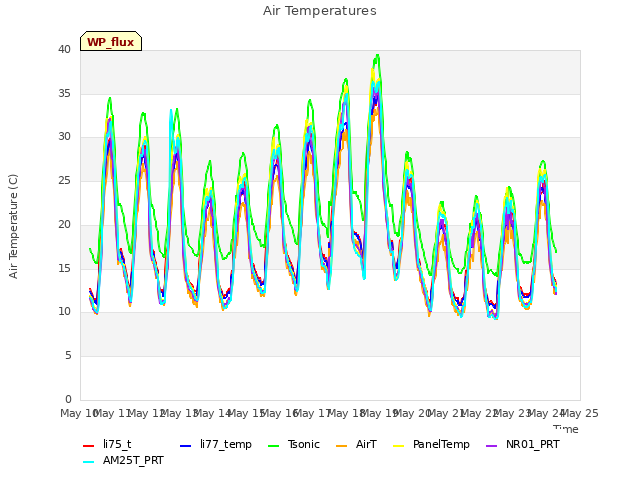This screenshot has width=640, height=480.
Task: Click the Time x-axis title
Action: pos(566,429)
